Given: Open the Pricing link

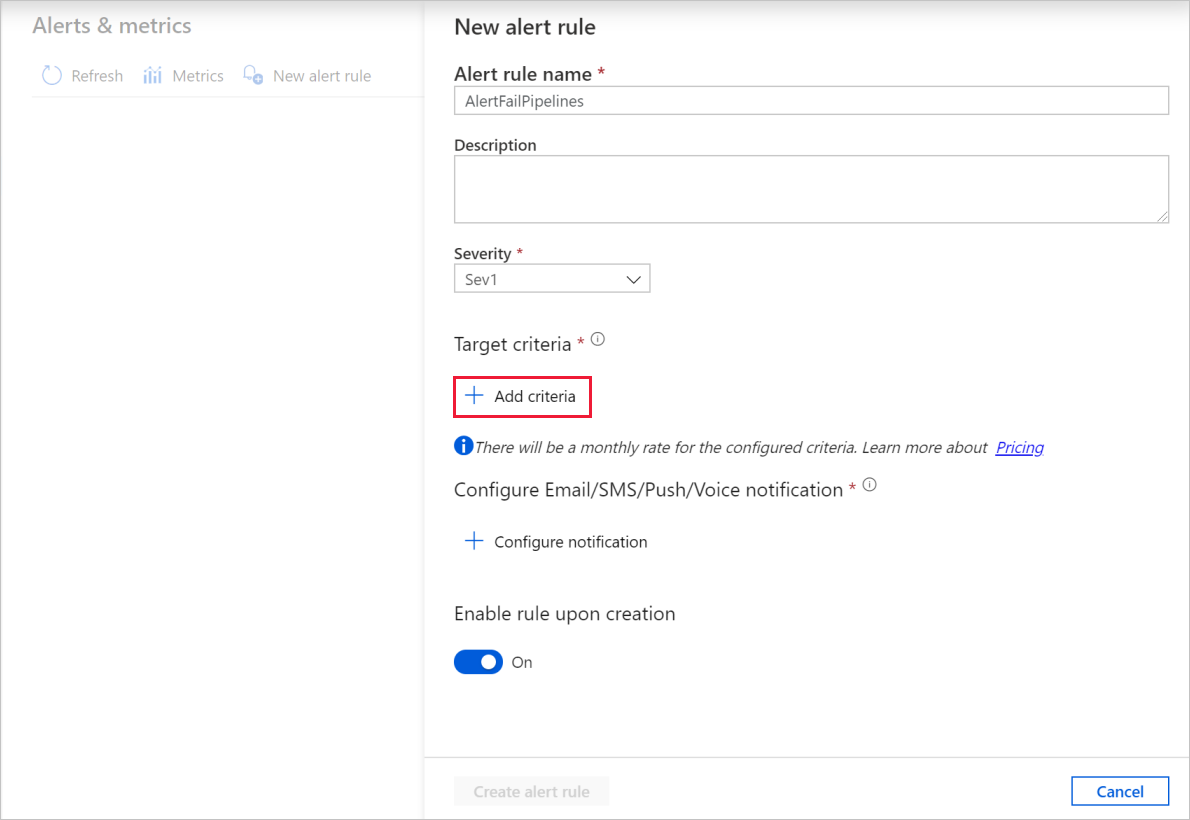Looking at the screenshot, I should click(1019, 447).
